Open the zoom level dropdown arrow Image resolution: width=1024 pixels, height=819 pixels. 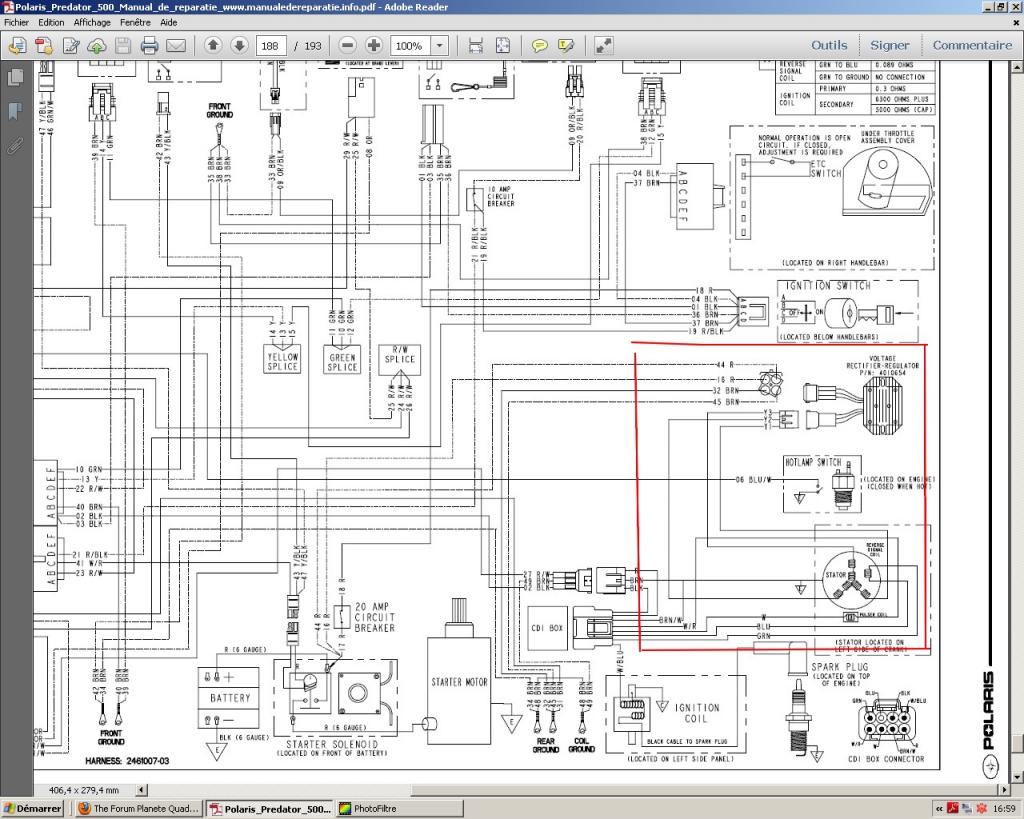[440, 46]
